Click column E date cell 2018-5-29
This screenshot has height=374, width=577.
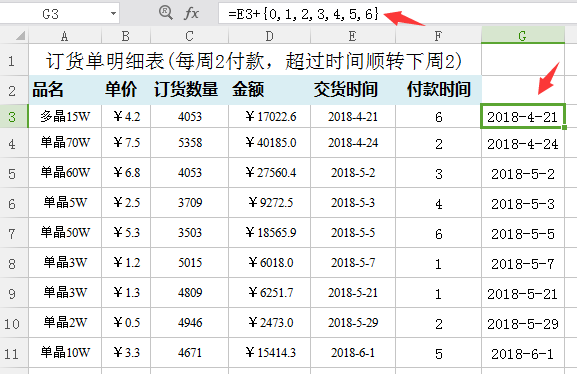click(353, 323)
